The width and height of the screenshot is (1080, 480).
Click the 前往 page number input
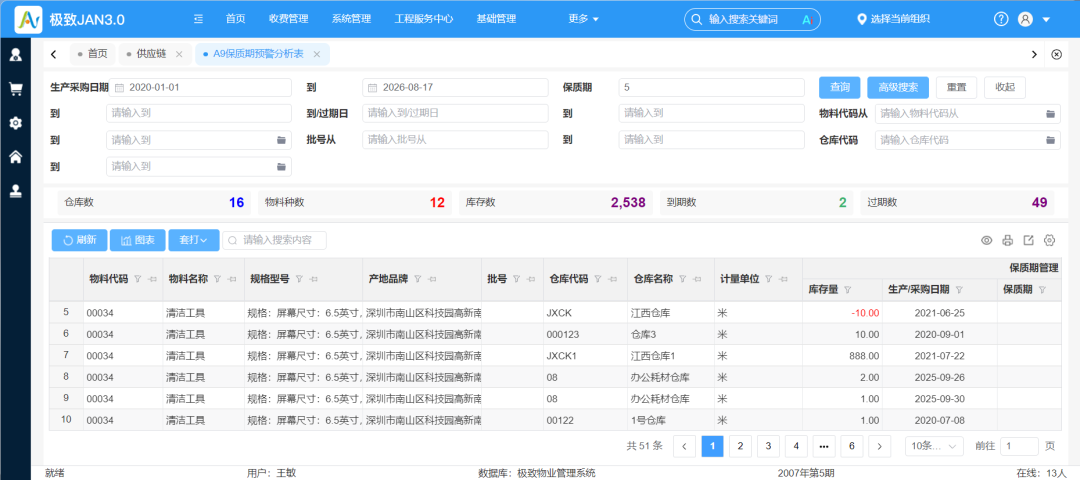click(1019, 446)
